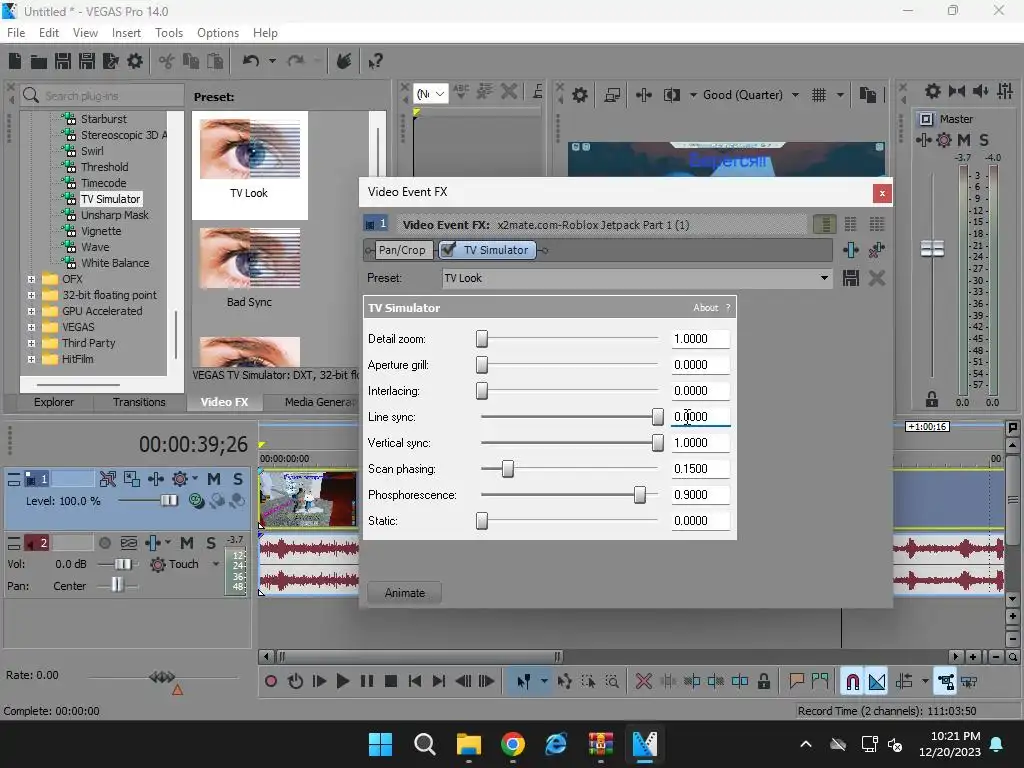Click the New project icon in toolbar
Image resolution: width=1024 pixels, height=768 pixels.
pyautogui.click(x=14, y=61)
